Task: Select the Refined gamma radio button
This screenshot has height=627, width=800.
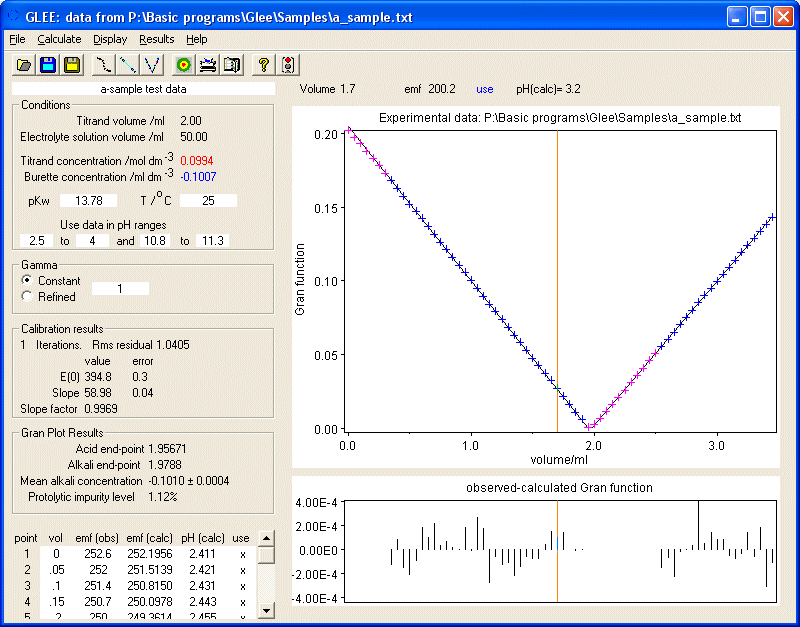Action: [x=26, y=297]
